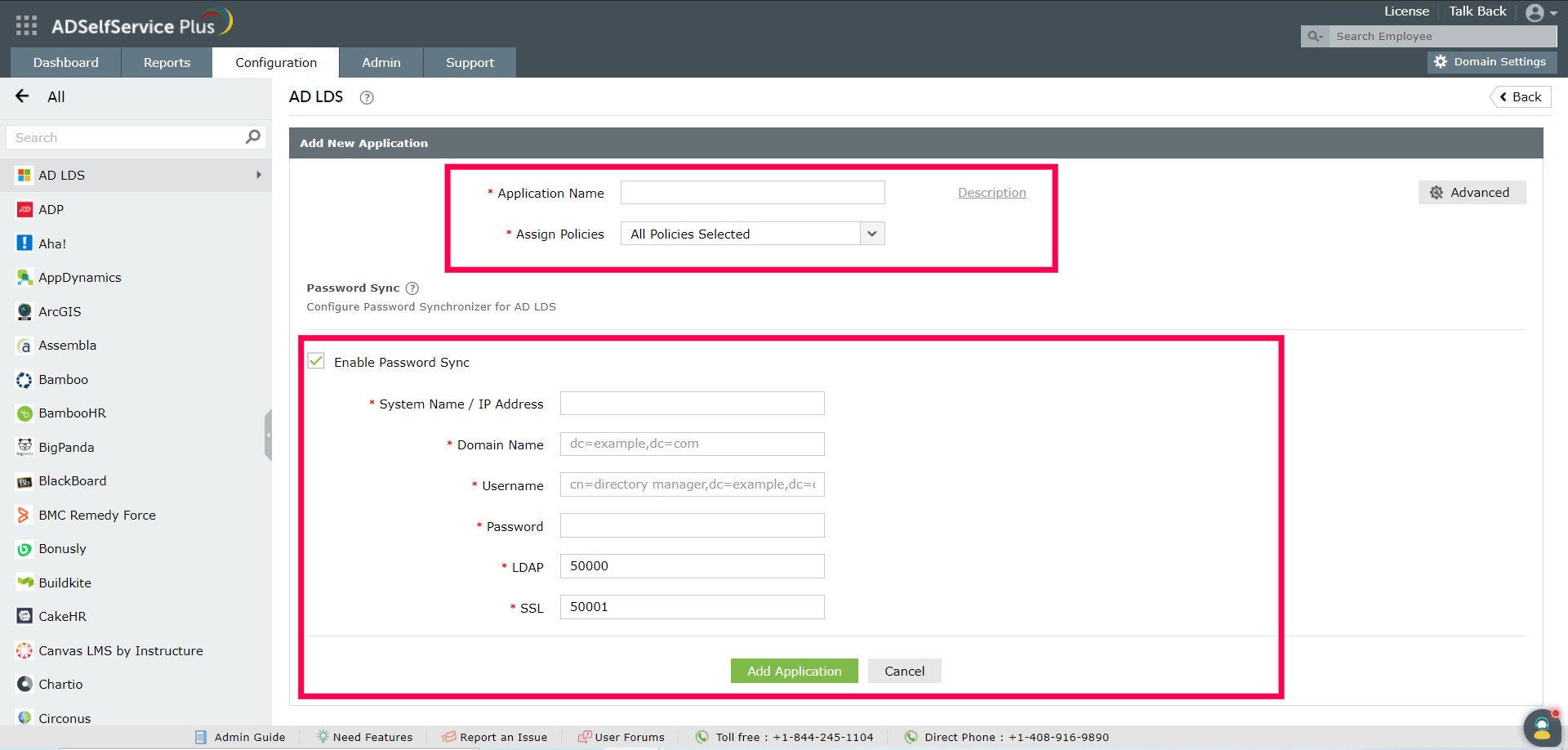The image size is (1568, 750).
Task: Click the SSL port field
Action: (x=692, y=607)
